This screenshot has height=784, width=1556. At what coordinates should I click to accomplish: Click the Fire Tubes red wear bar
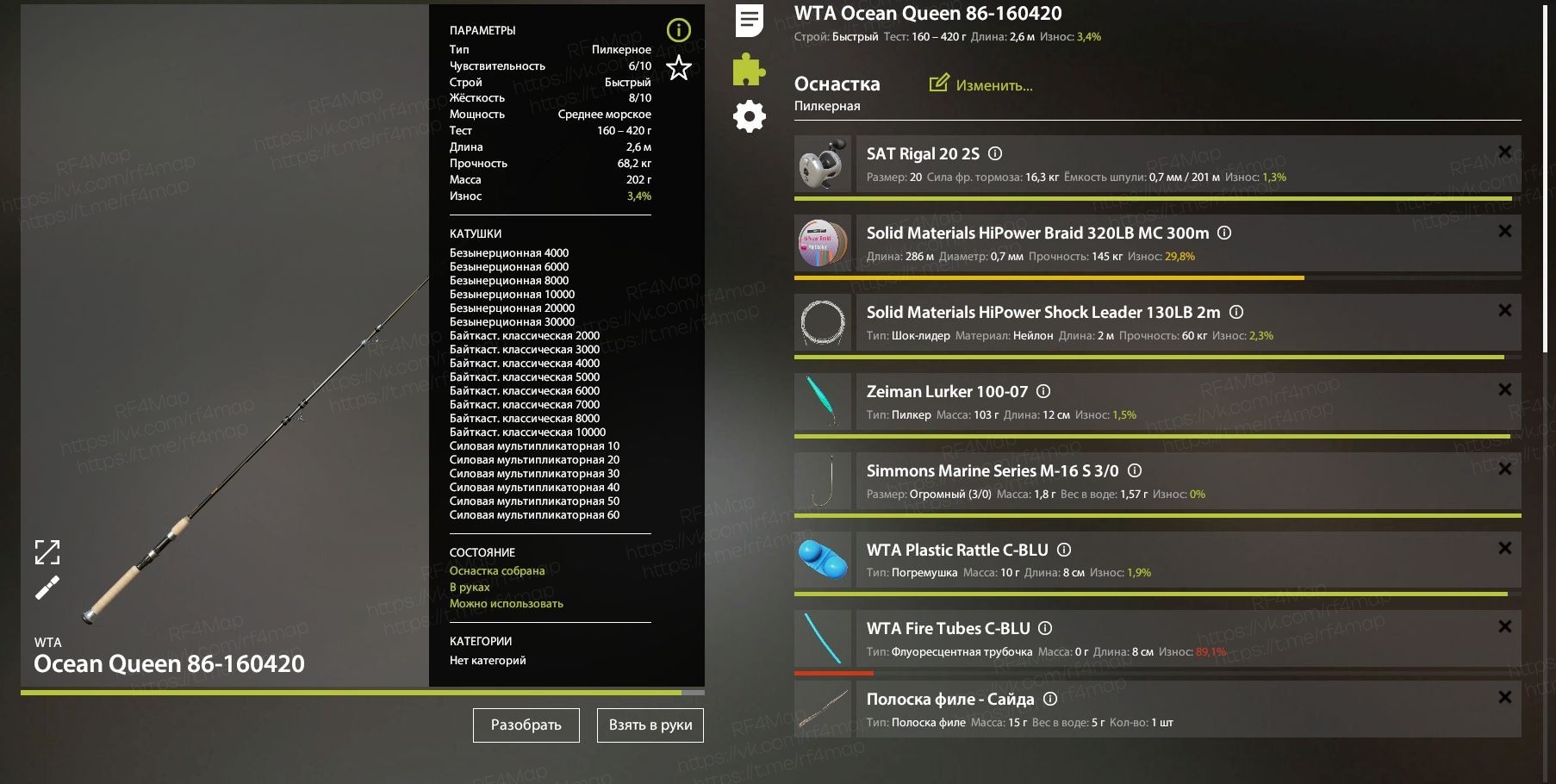point(834,673)
